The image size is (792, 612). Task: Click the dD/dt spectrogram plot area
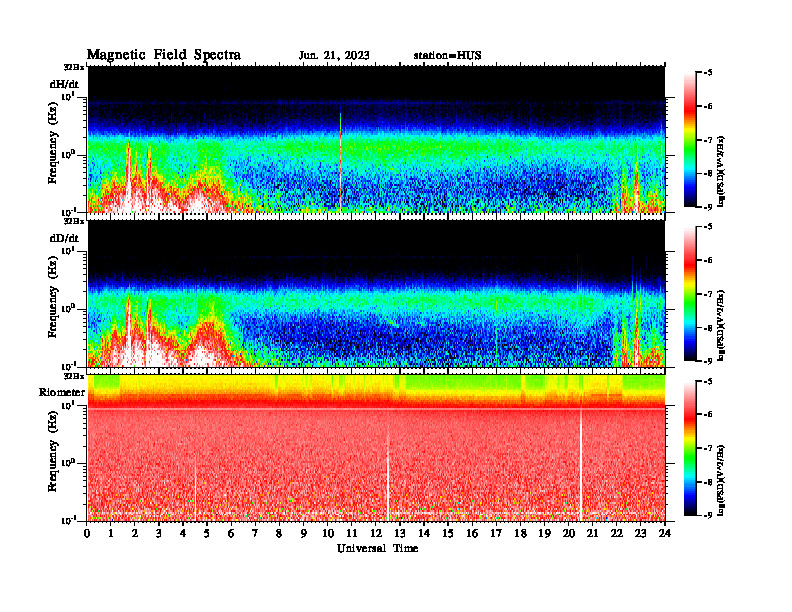[376, 293]
